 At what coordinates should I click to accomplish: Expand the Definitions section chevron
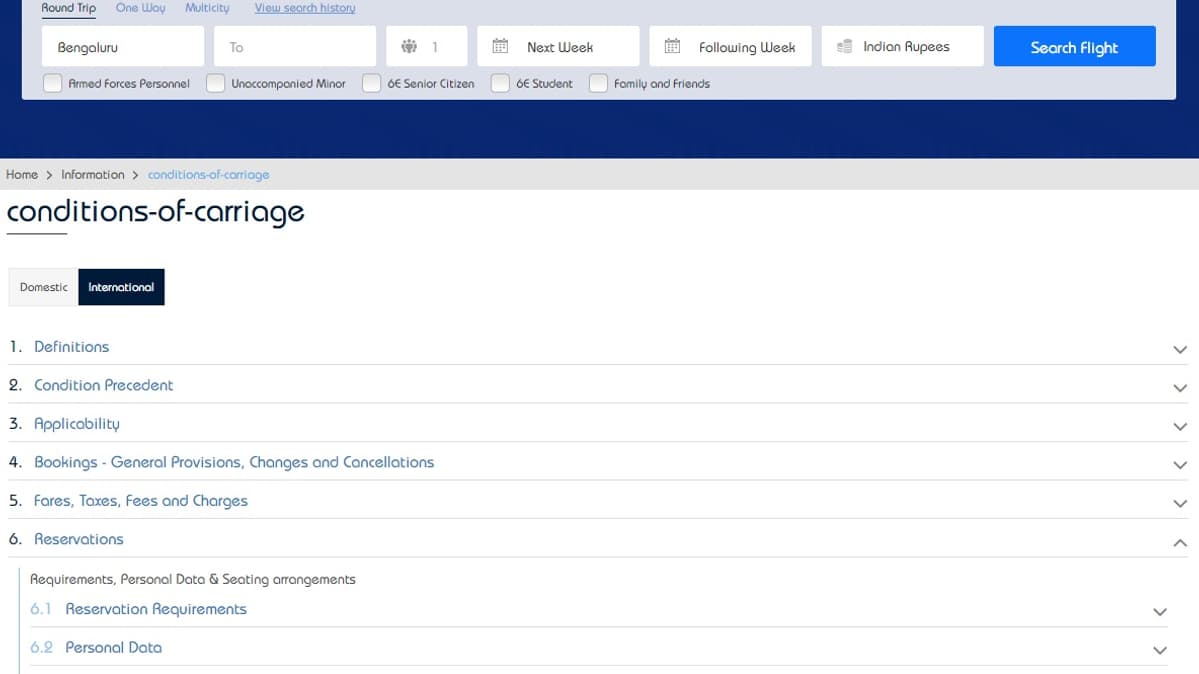pyautogui.click(x=1180, y=350)
